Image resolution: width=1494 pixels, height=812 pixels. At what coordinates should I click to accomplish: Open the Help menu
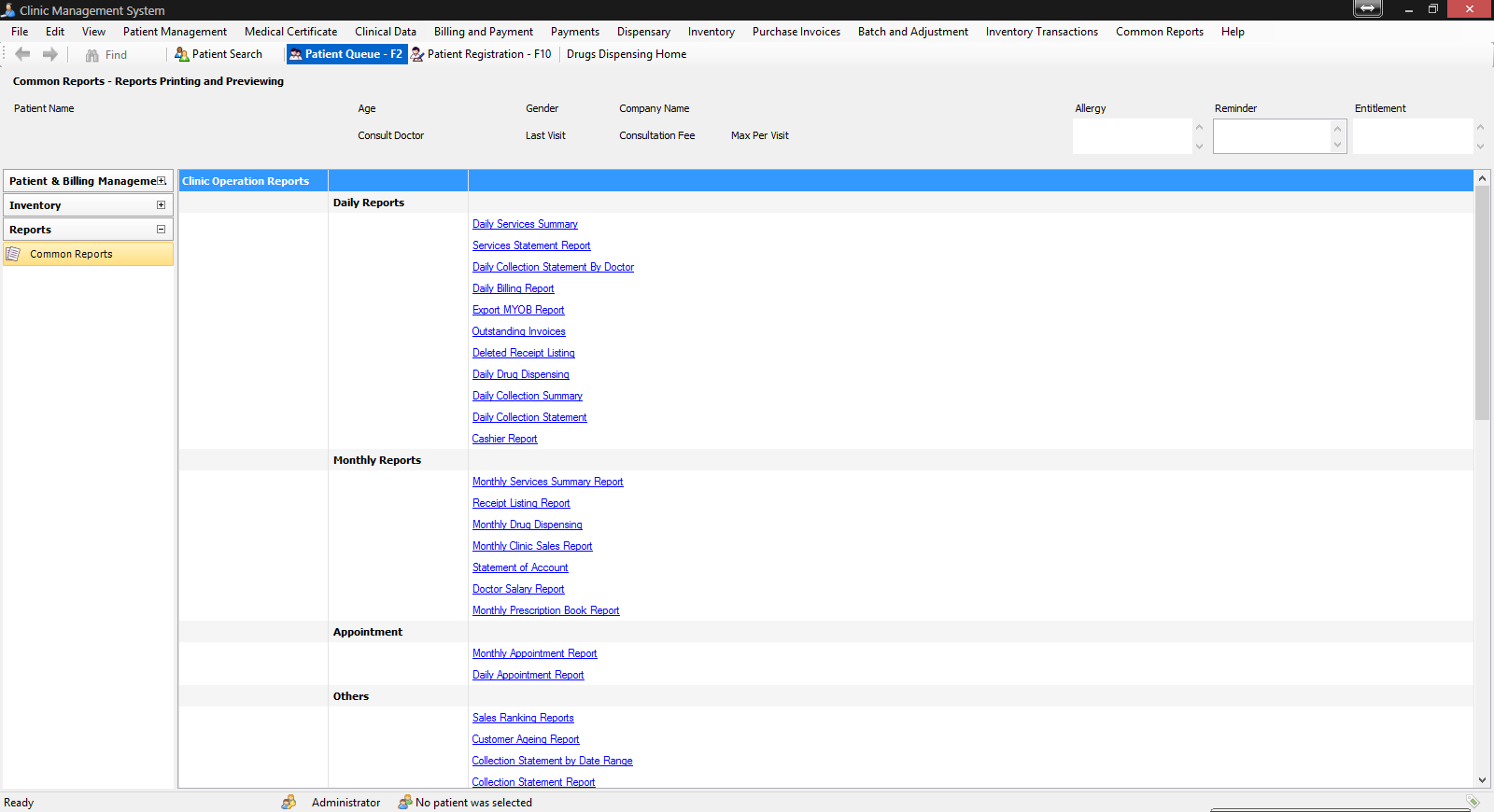coord(1233,32)
